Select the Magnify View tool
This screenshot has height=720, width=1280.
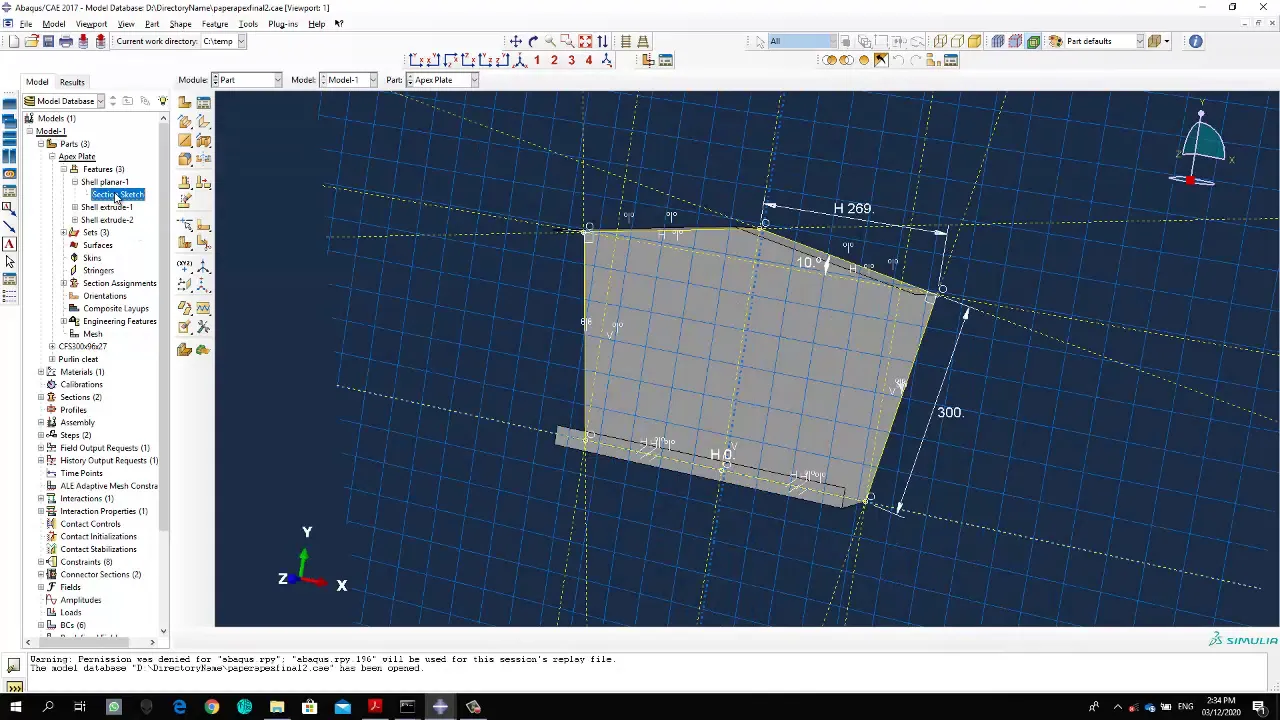[x=550, y=41]
